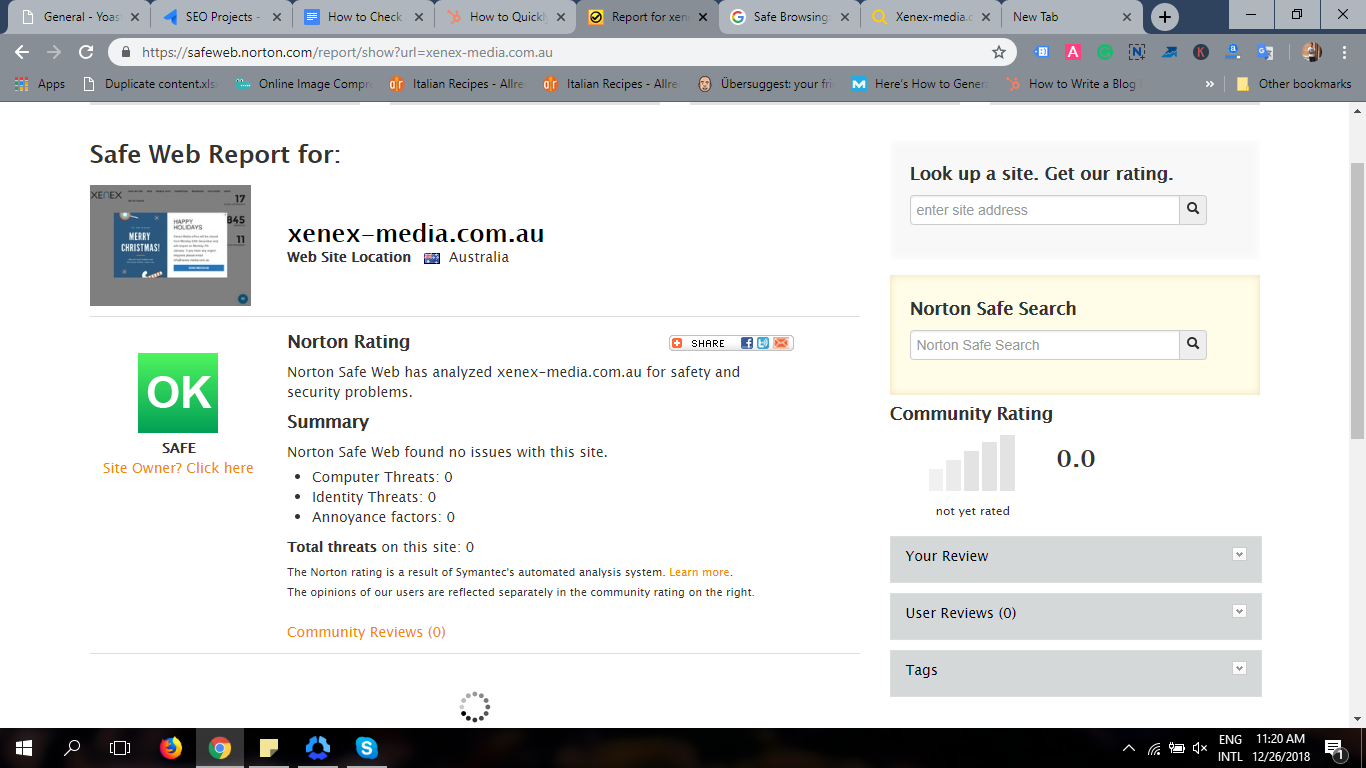
Task: Open the blue tag extension icon
Action: point(1041,52)
